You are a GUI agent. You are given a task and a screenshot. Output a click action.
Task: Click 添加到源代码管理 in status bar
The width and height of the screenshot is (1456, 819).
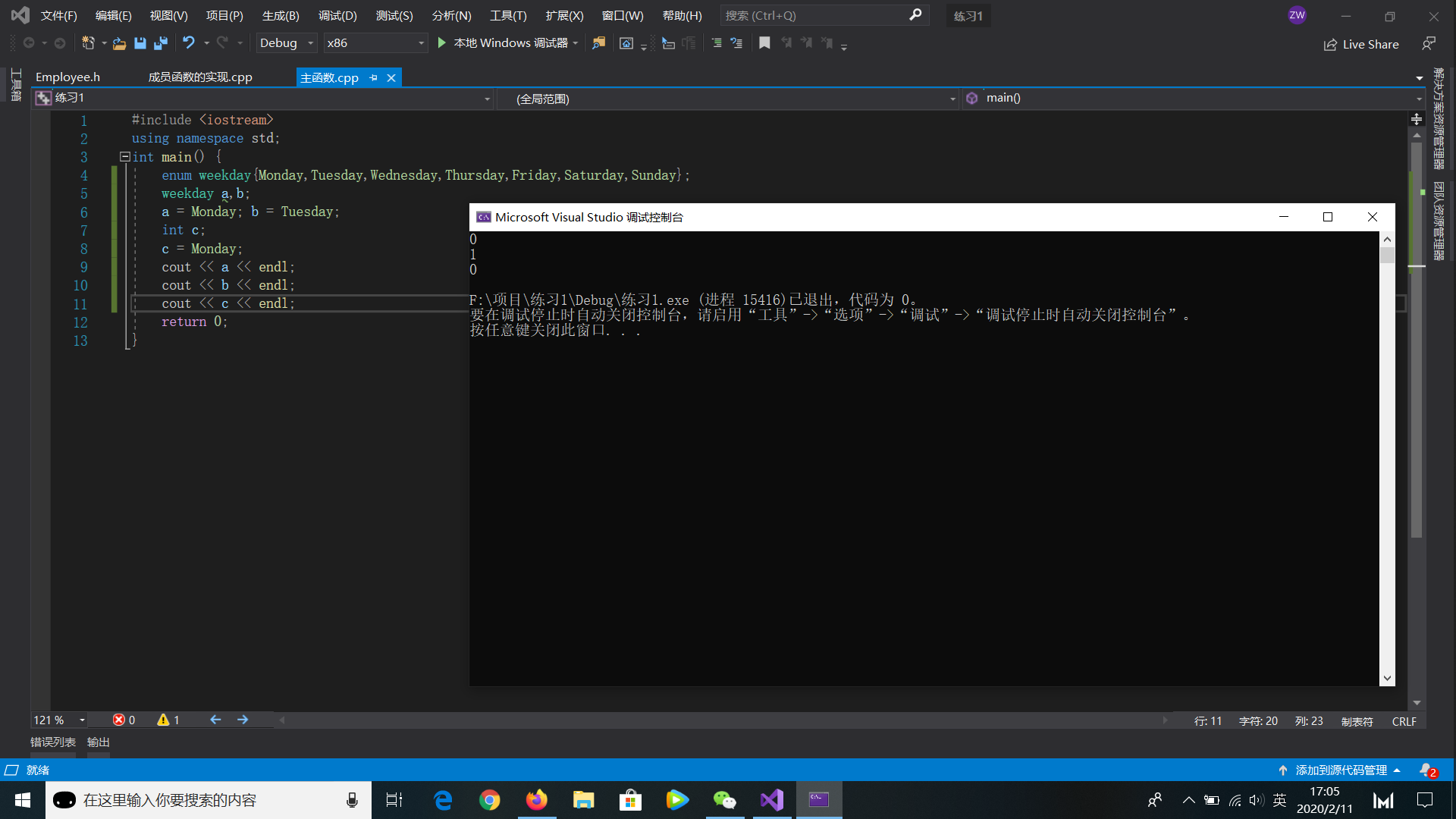[1341, 770]
